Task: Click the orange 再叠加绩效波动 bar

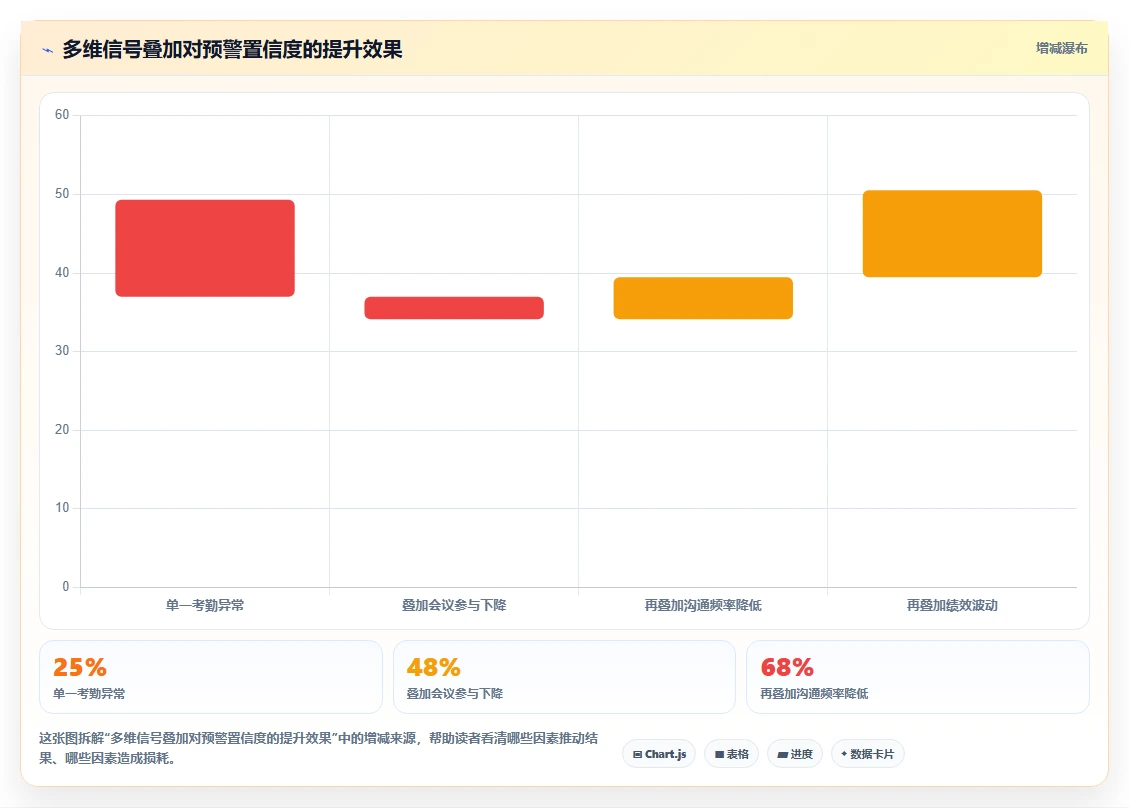Action: pos(953,233)
